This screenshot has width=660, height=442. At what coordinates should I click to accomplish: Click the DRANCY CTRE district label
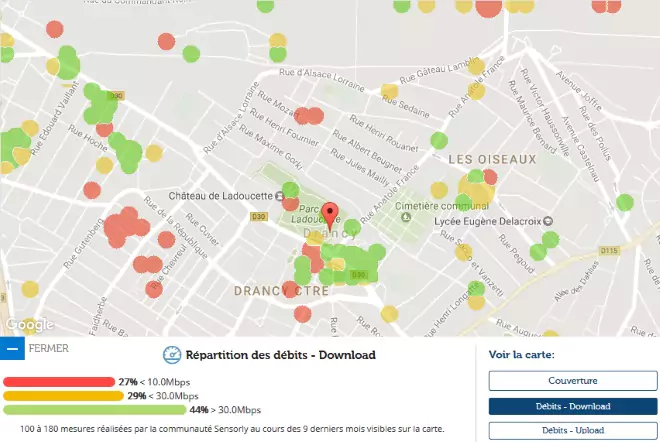[268, 290]
